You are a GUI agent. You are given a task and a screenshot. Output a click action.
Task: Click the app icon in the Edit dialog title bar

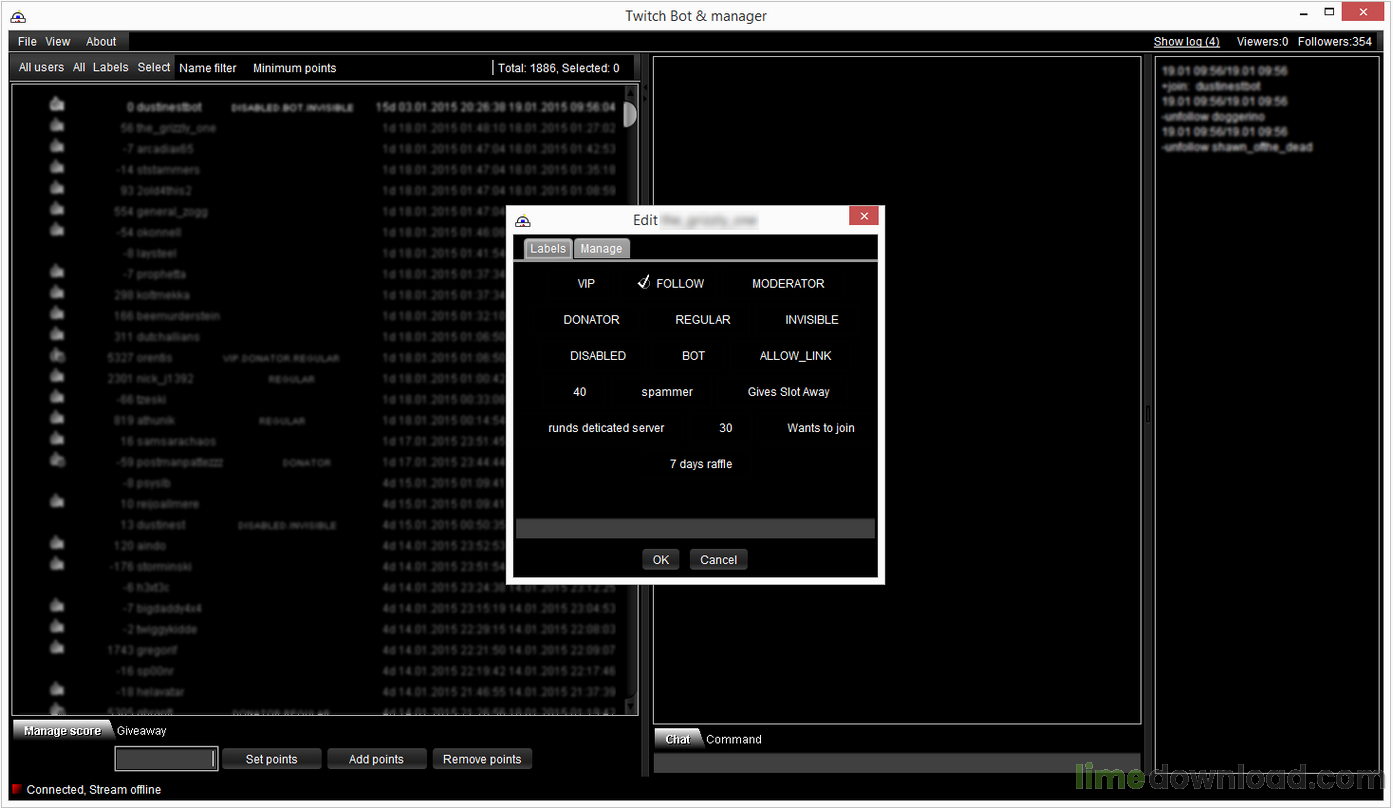pyautogui.click(x=522, y=220)
